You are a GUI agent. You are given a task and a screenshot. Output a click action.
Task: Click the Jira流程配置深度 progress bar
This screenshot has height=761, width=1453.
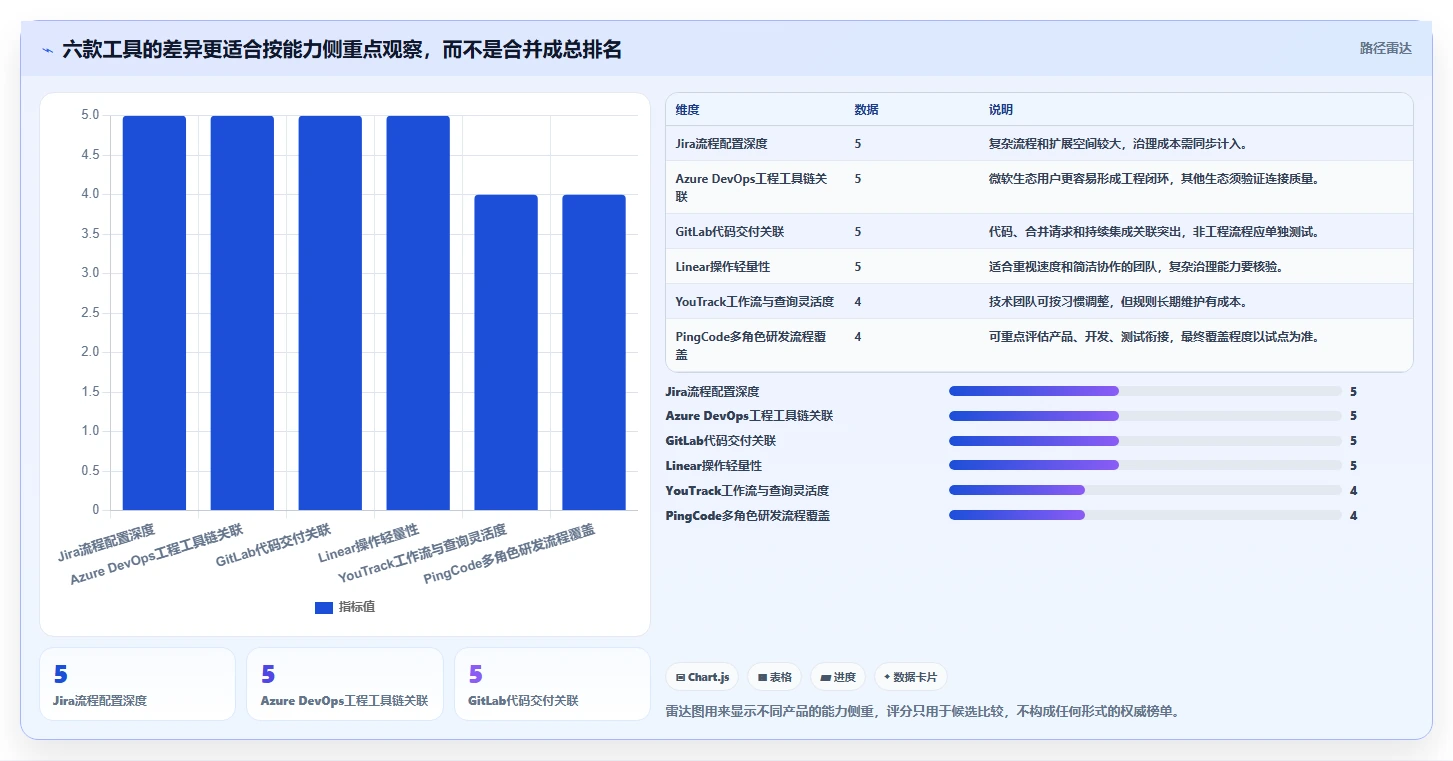[x=1145, y=391]
